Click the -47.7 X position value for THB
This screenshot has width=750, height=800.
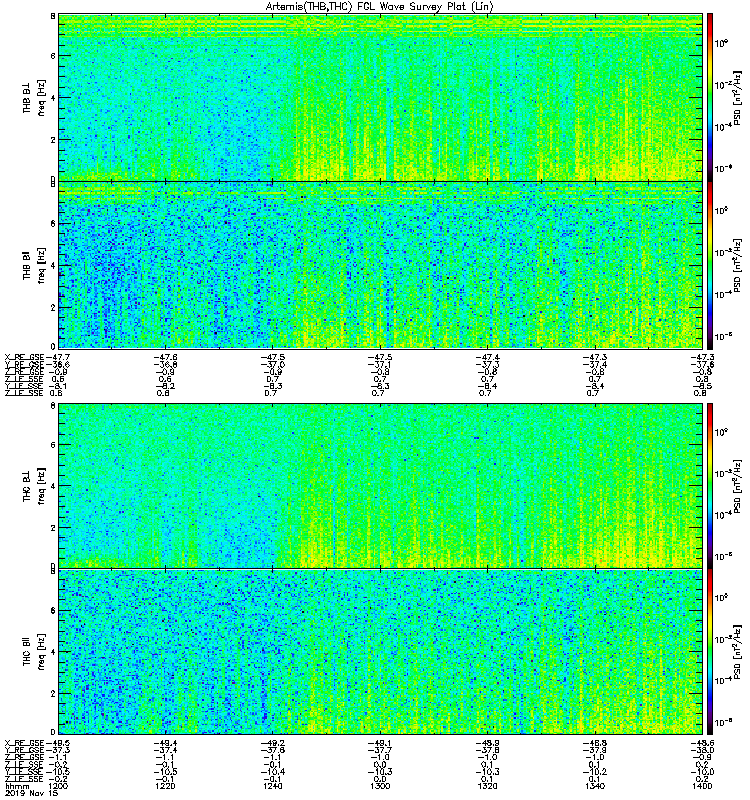point(58,357)
